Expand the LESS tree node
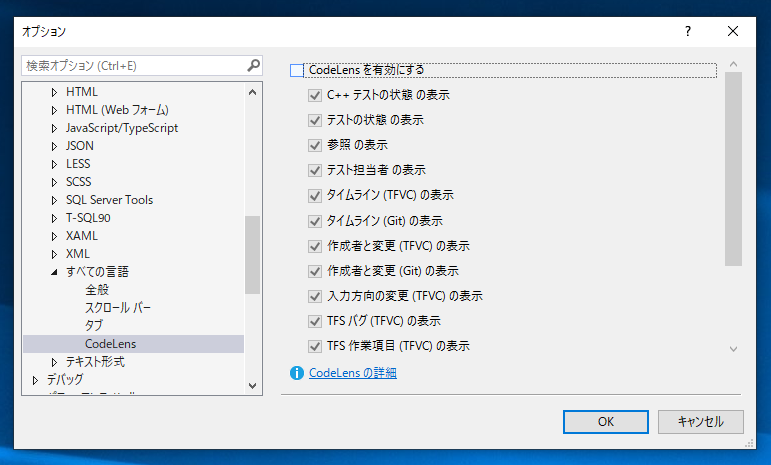Viewport: 771px width, 465px height. tap(55, 164)
